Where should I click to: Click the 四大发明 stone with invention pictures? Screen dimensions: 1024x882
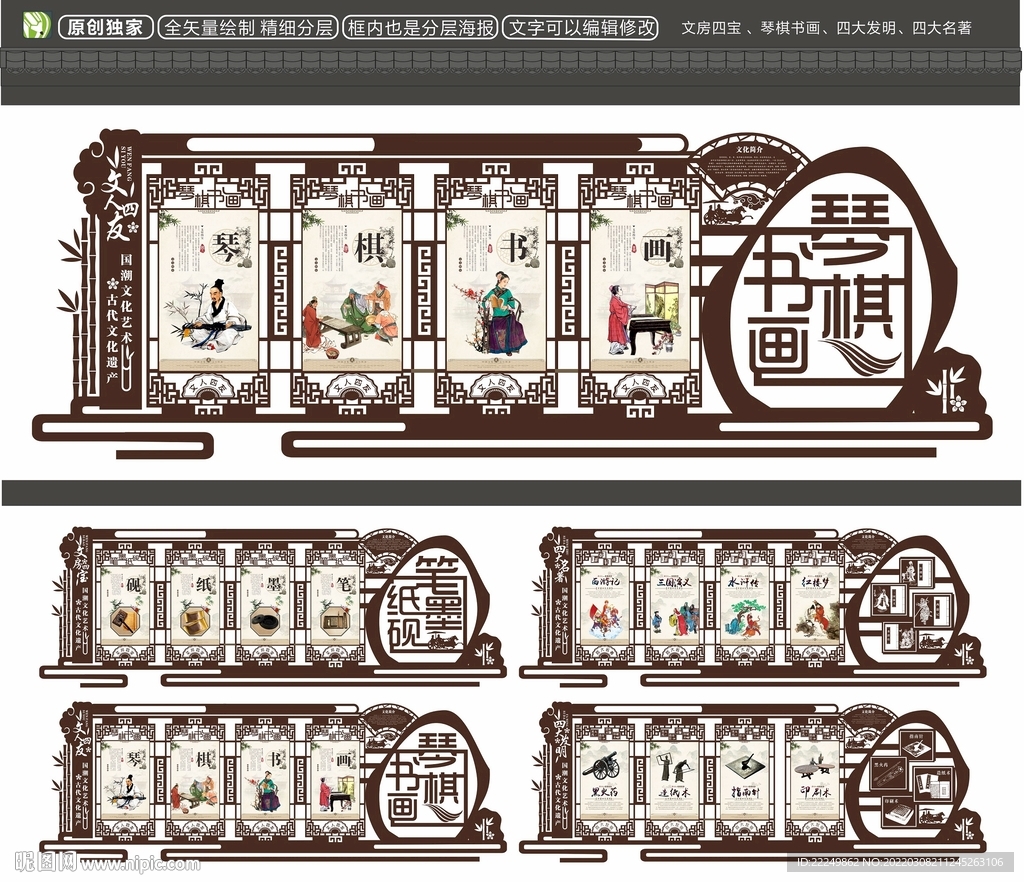click(x=909, y=778)
